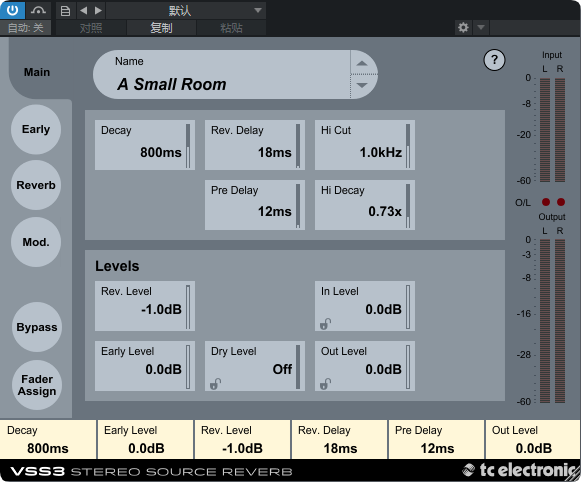This screenshot has height=482, width=581.
Task: Select the Rev. Delay 18ms assign cell
Action: pos(339,439)
